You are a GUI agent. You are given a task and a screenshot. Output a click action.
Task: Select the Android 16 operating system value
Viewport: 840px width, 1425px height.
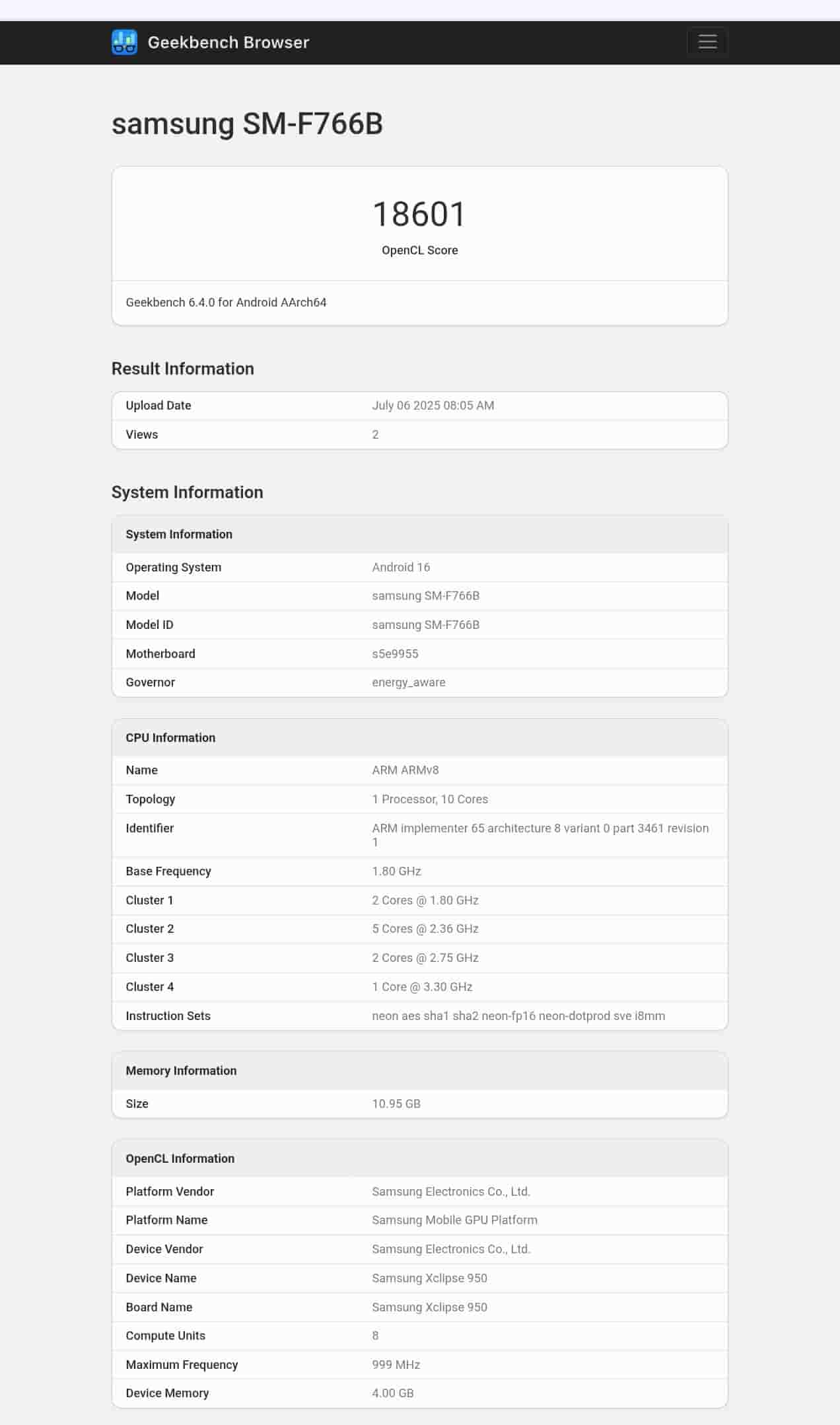click(401, 567)
